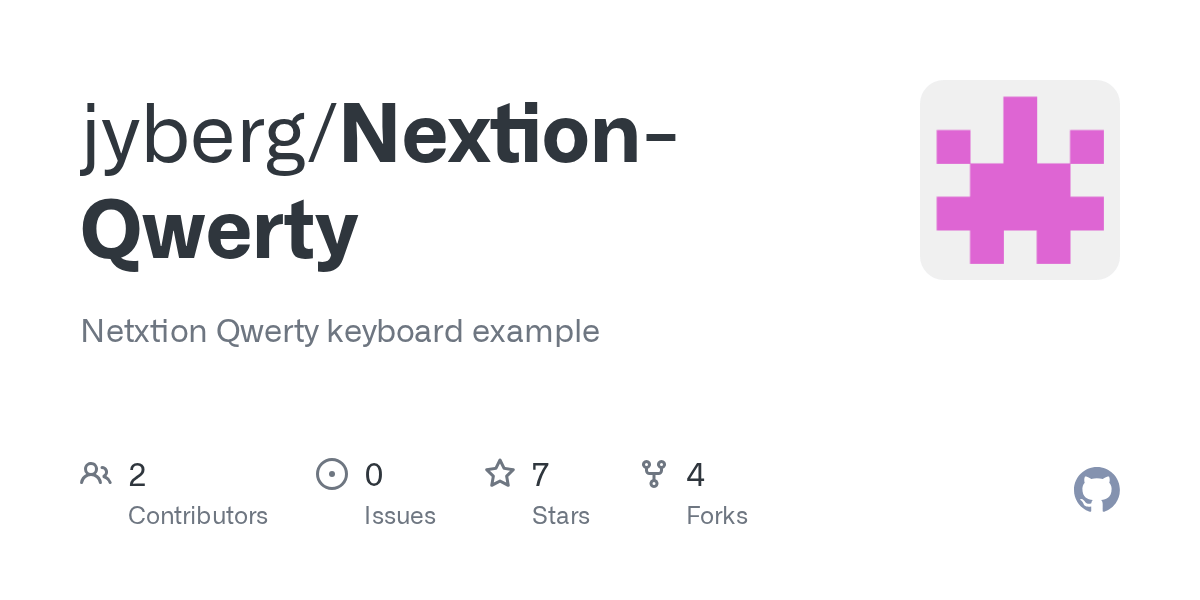Open the Contributors label
Image resolution: width=1200 pixels, height=600 pixels.
(198, 516)
